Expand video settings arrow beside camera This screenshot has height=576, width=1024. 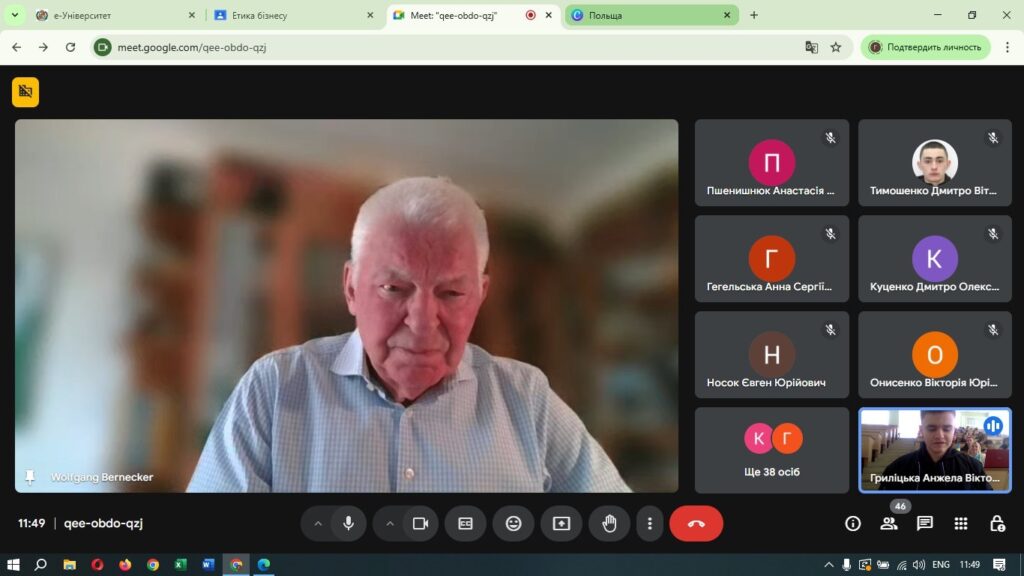pos(390,523)
